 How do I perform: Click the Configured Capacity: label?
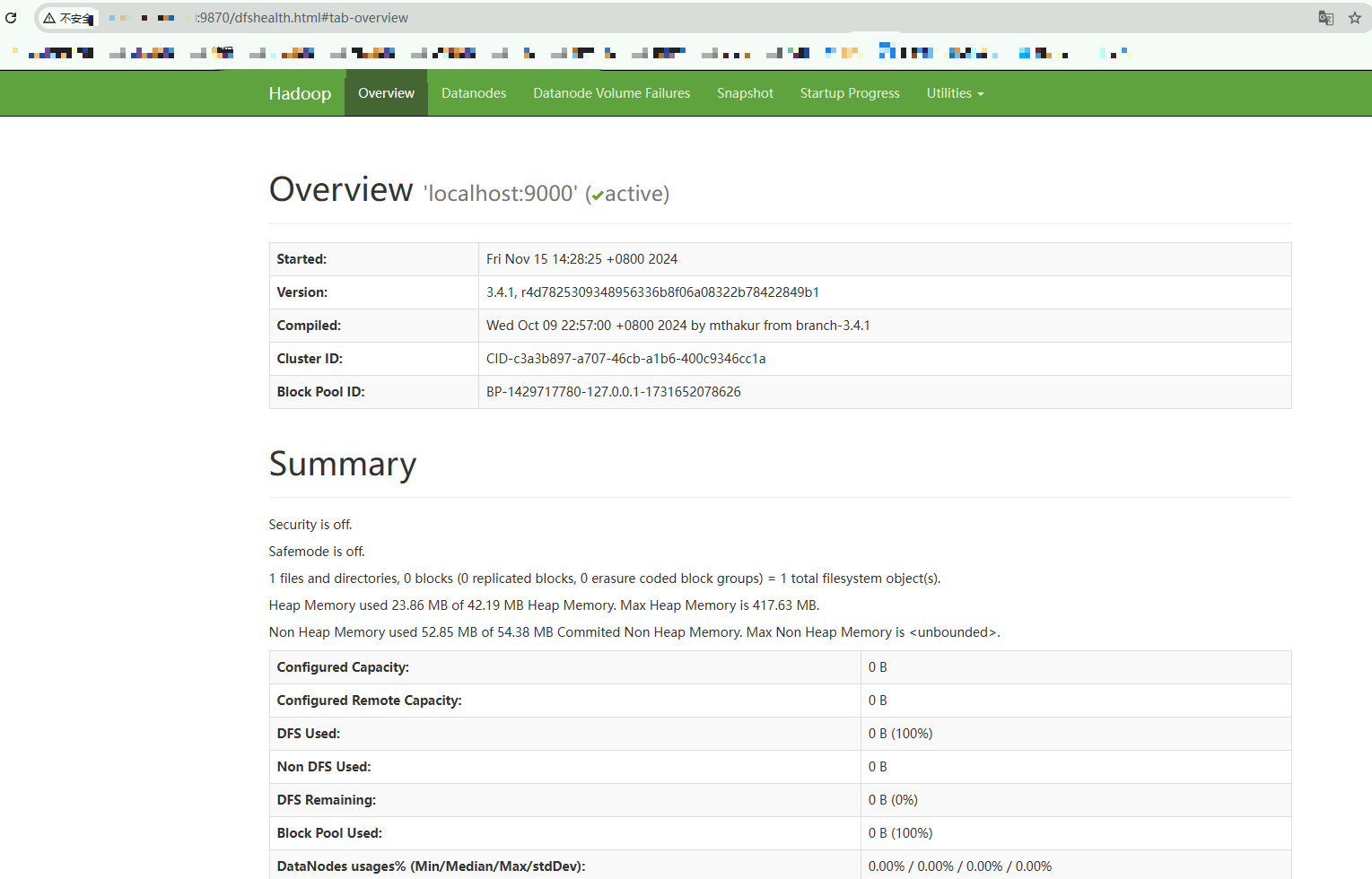coord(343,667)
